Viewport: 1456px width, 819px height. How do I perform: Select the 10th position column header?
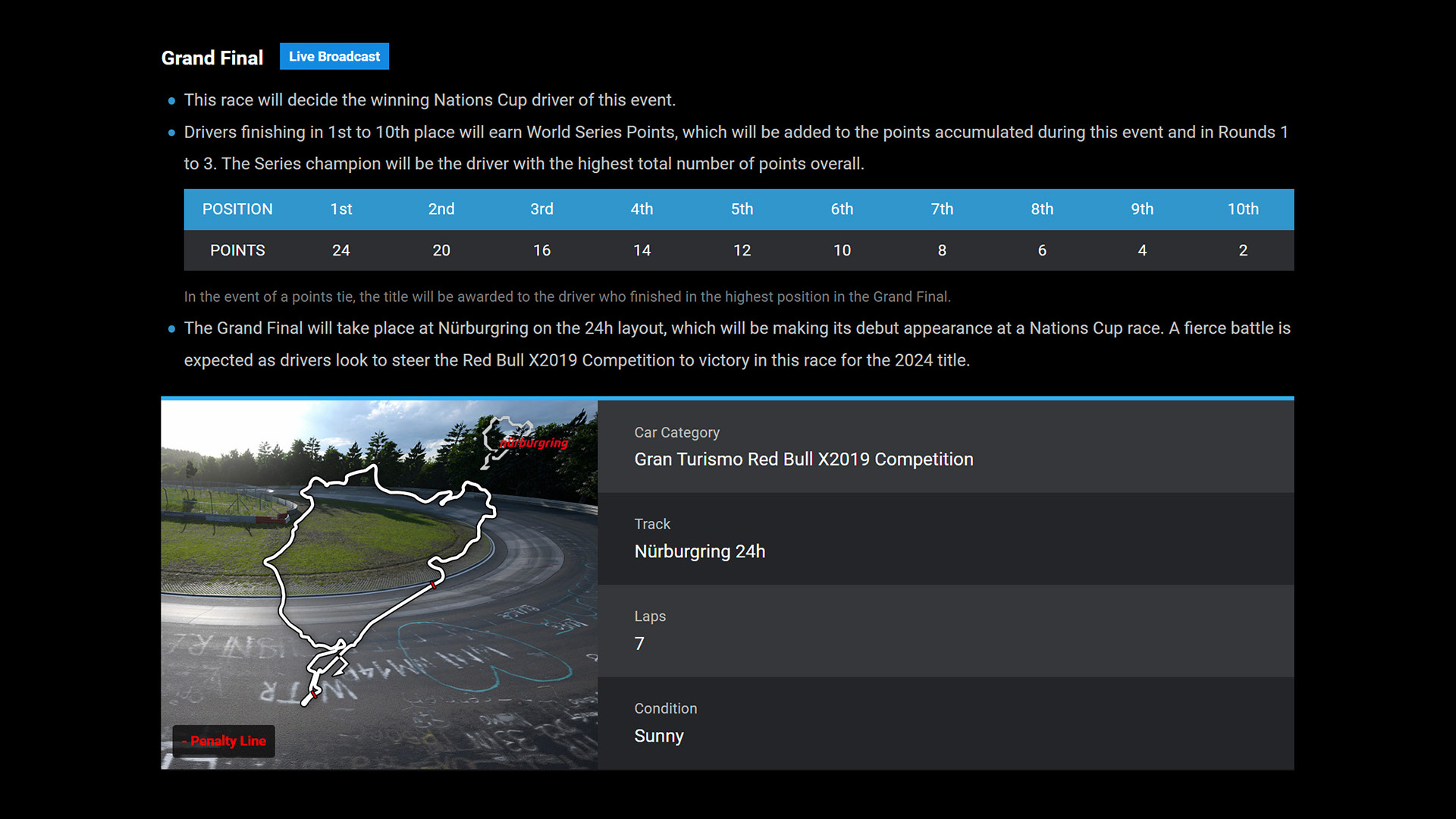point(1242,209)
